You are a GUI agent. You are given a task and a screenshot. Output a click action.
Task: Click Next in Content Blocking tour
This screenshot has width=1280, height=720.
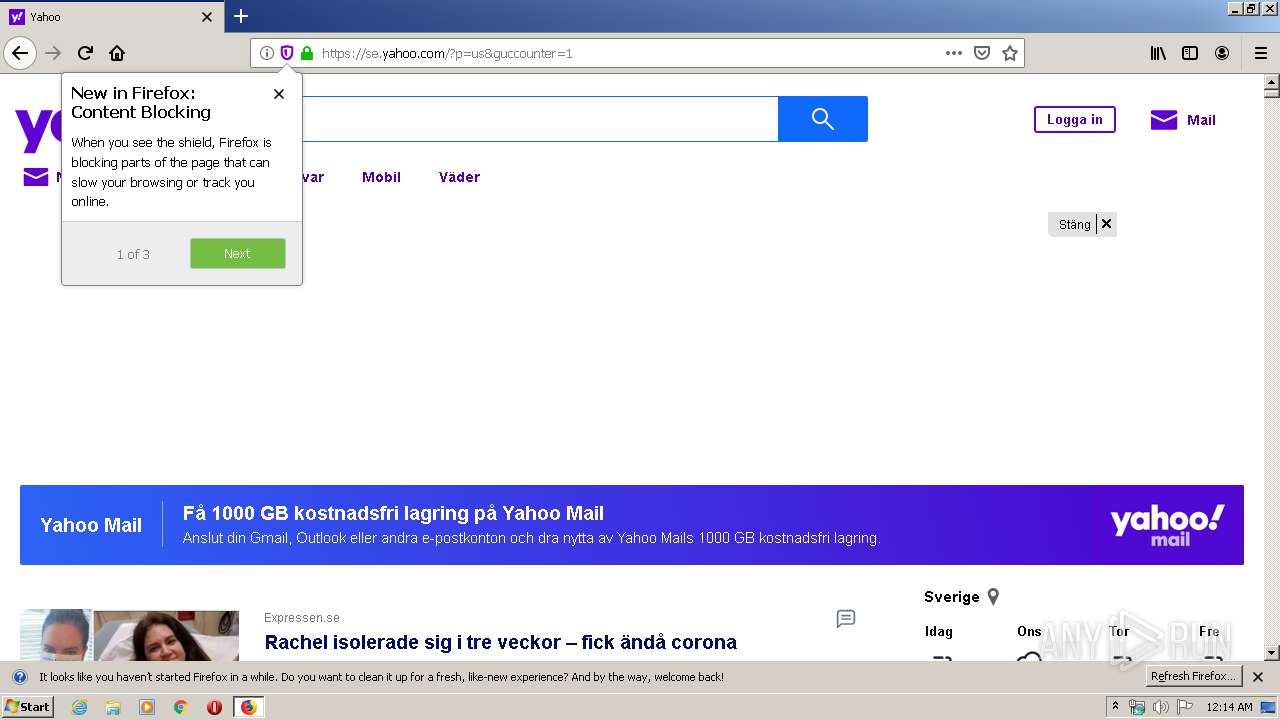[x=237, y=253]
